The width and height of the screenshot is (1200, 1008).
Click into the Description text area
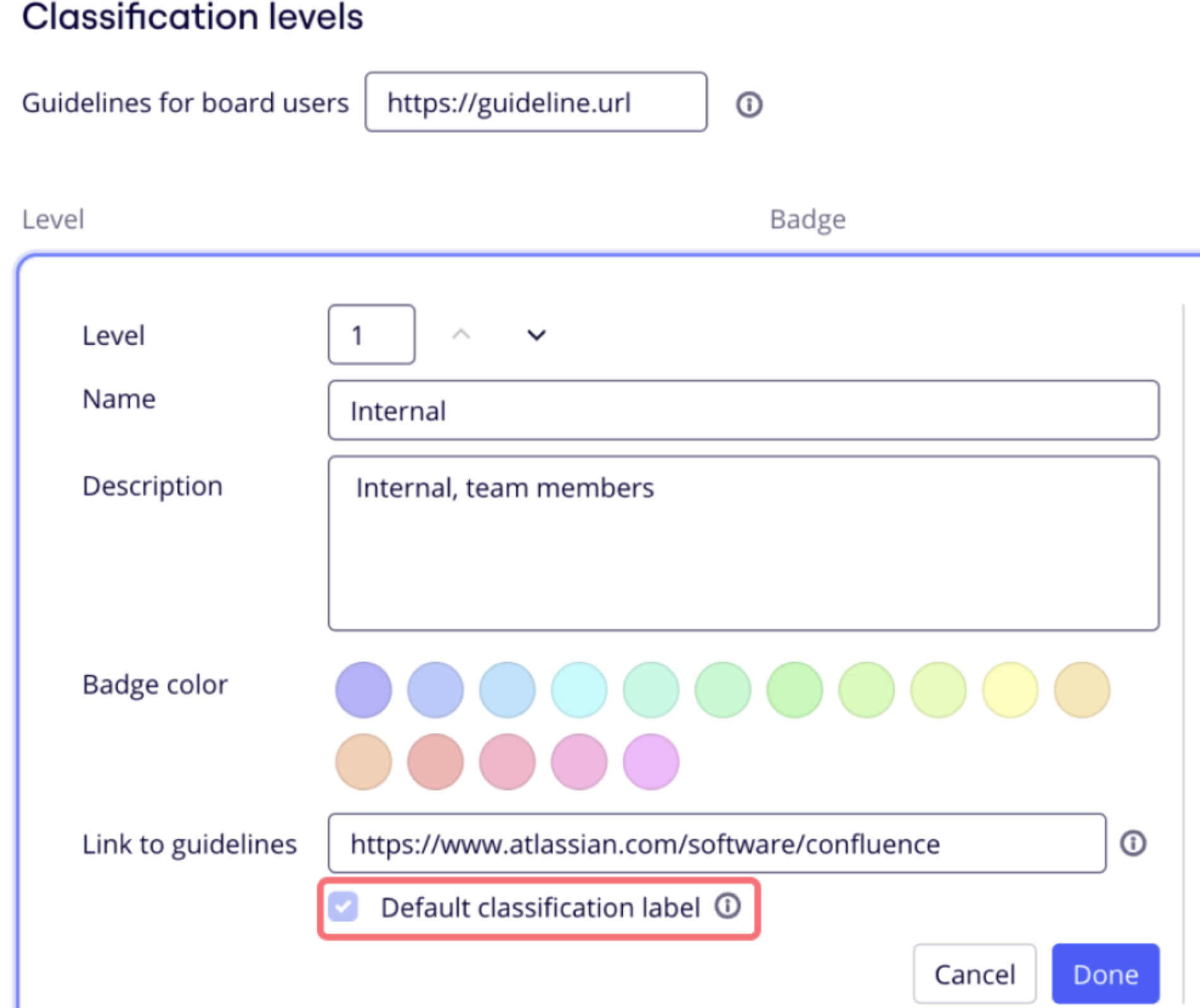coord(743,543)
